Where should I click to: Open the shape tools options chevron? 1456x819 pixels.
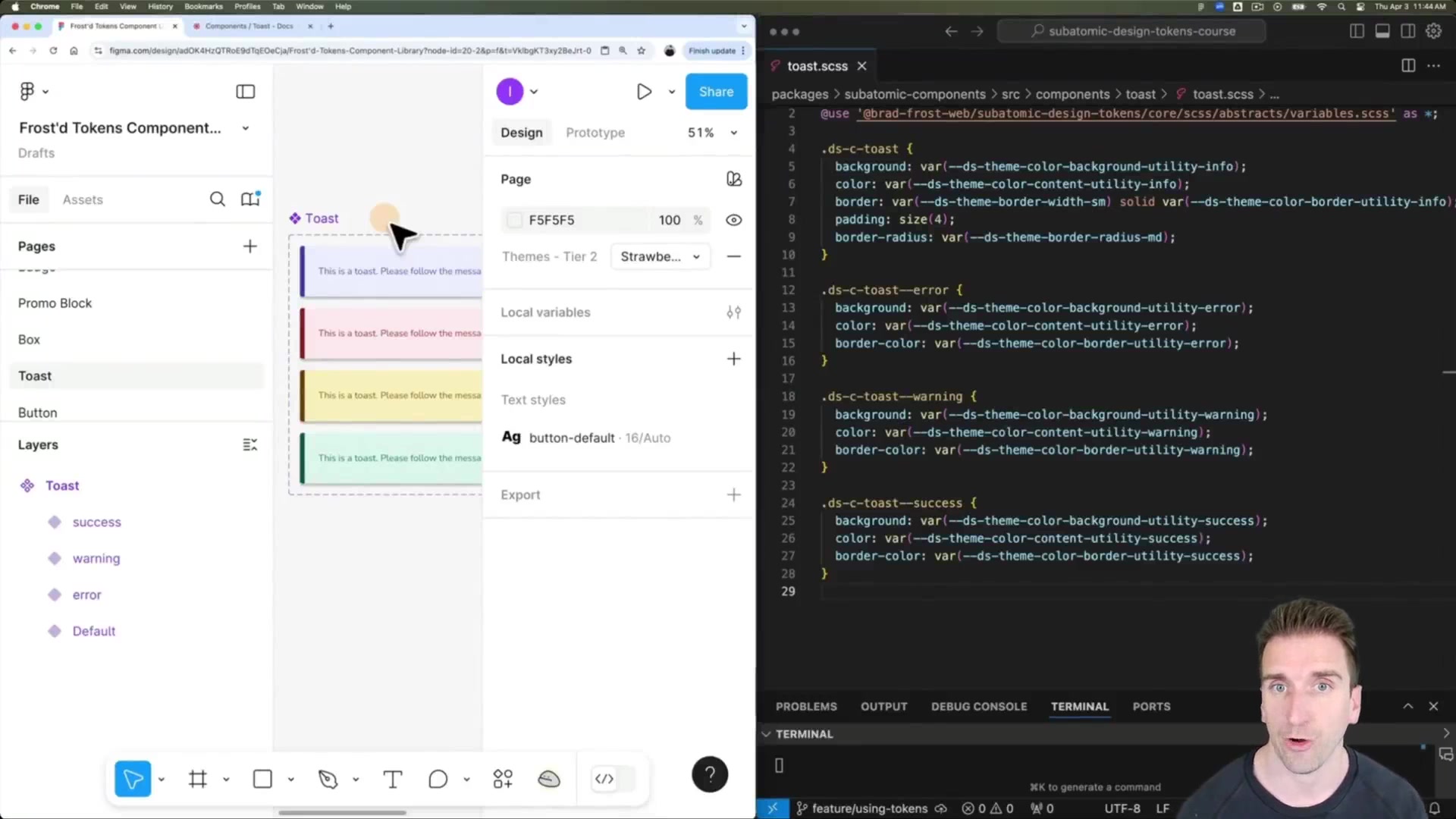[290, 779]
